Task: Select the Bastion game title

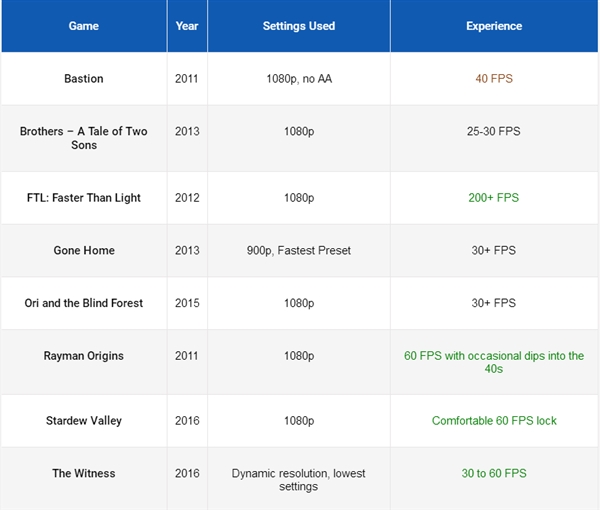Action: click(x=84, y=79)
